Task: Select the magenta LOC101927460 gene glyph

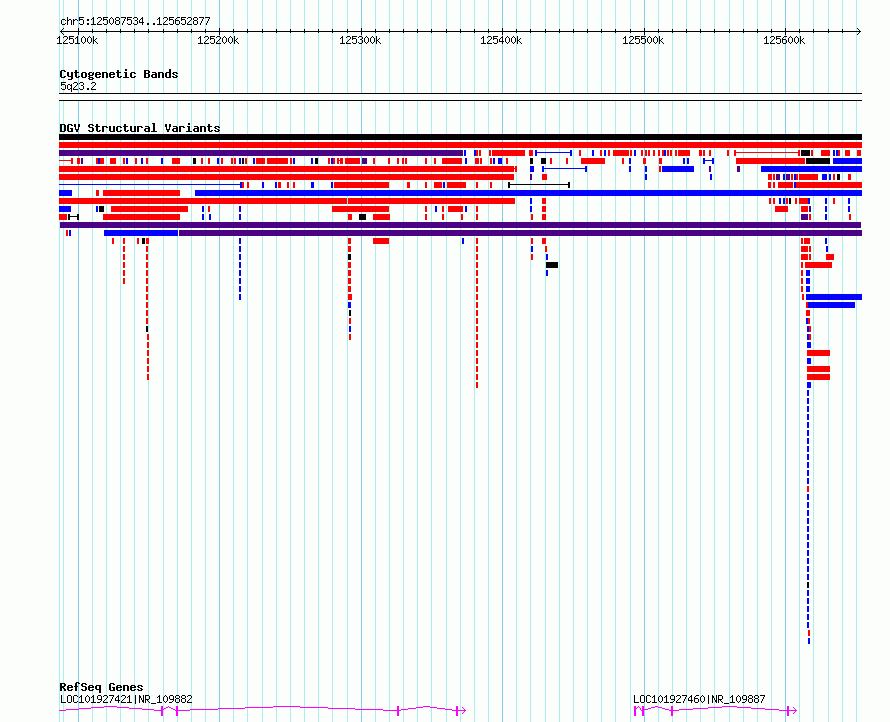Action: (715, 710)
